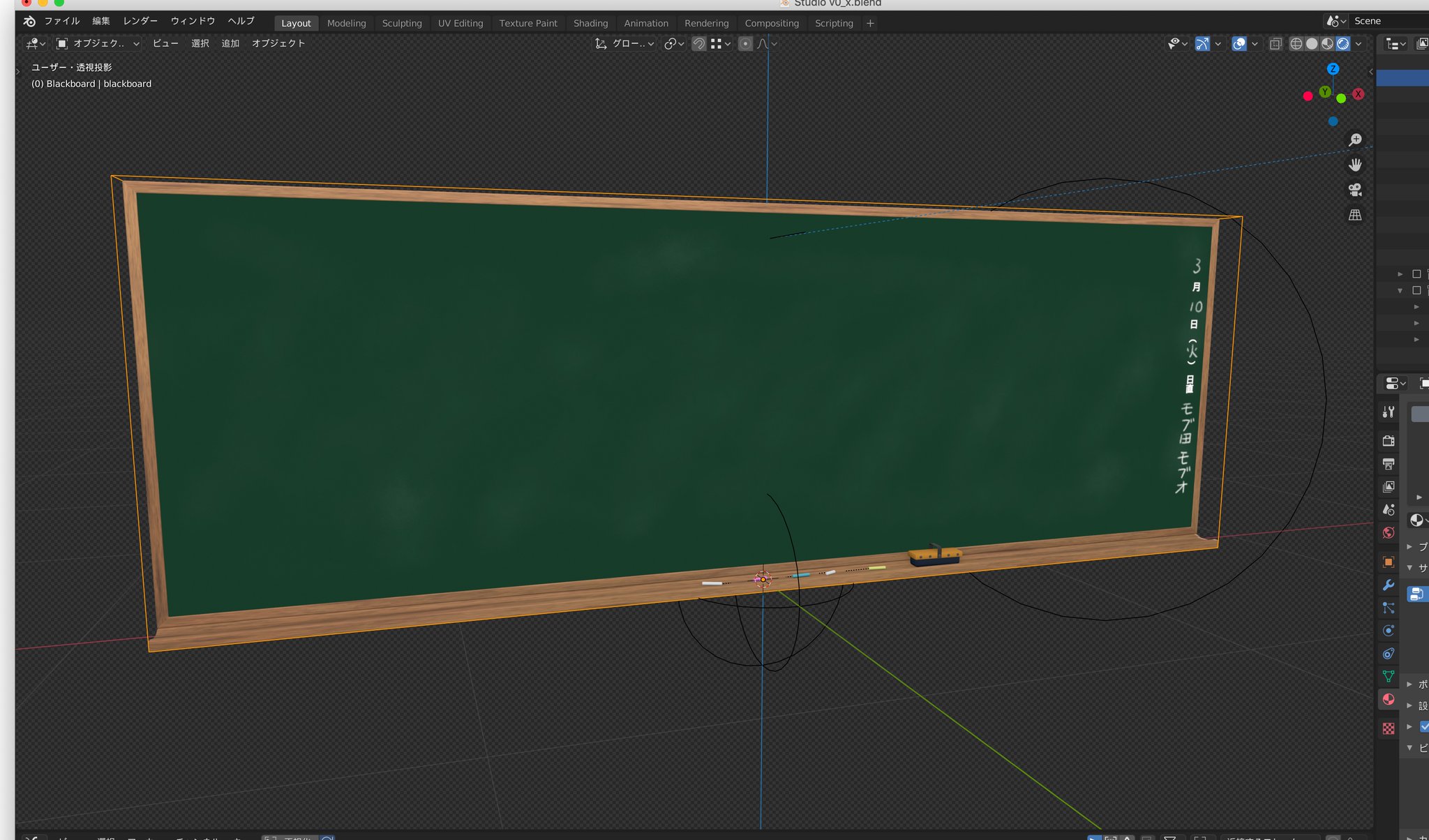Screen dimensions: 1429x840
Task: Open the object mode dropdown
Action: (x=98, y=43)
